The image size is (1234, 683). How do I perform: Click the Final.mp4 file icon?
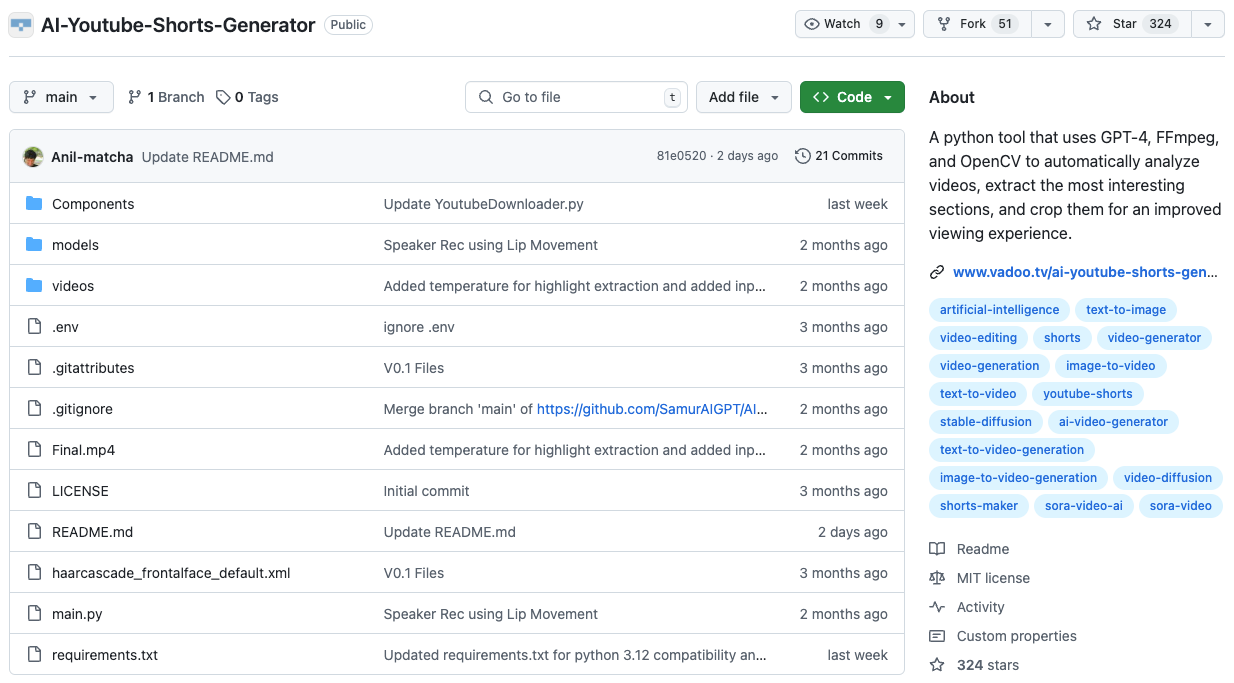(34, 449)
